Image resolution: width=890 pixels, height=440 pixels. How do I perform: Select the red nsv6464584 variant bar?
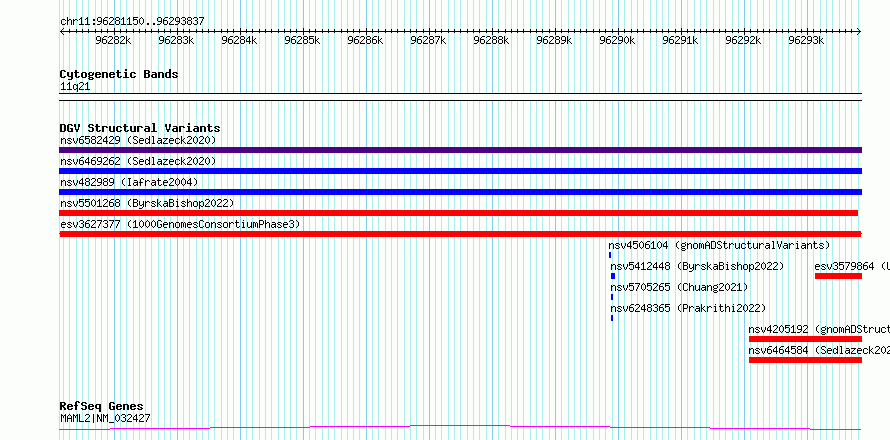805,360
